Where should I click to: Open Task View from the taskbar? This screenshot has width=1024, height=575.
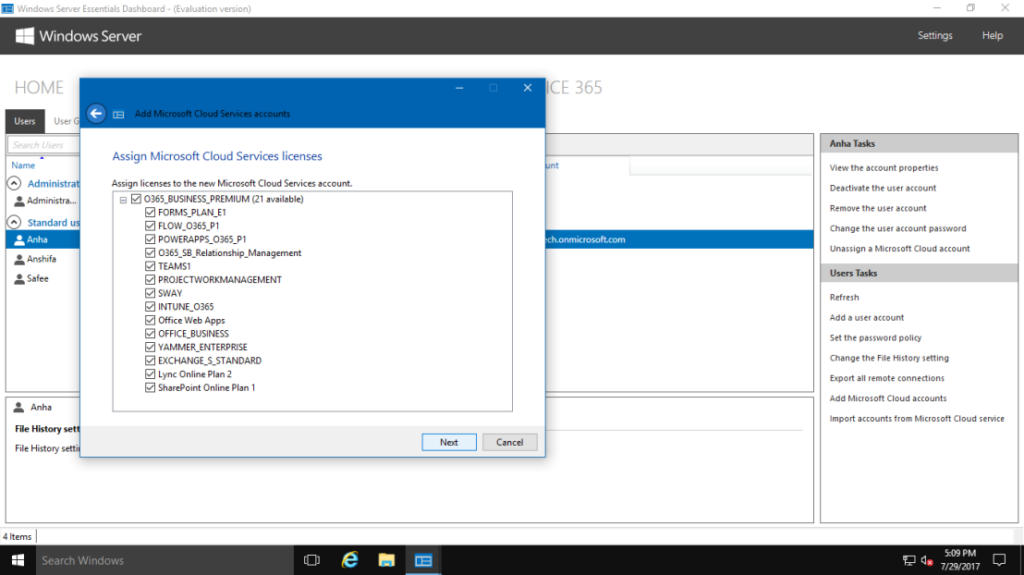pos(312,560)
